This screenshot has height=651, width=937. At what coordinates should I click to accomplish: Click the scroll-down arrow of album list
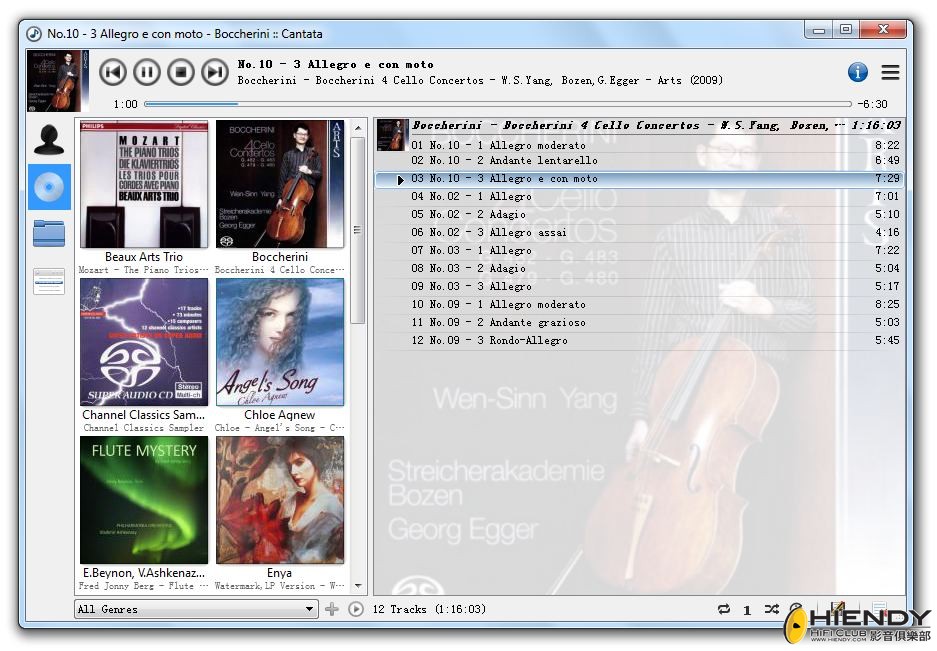358,586
